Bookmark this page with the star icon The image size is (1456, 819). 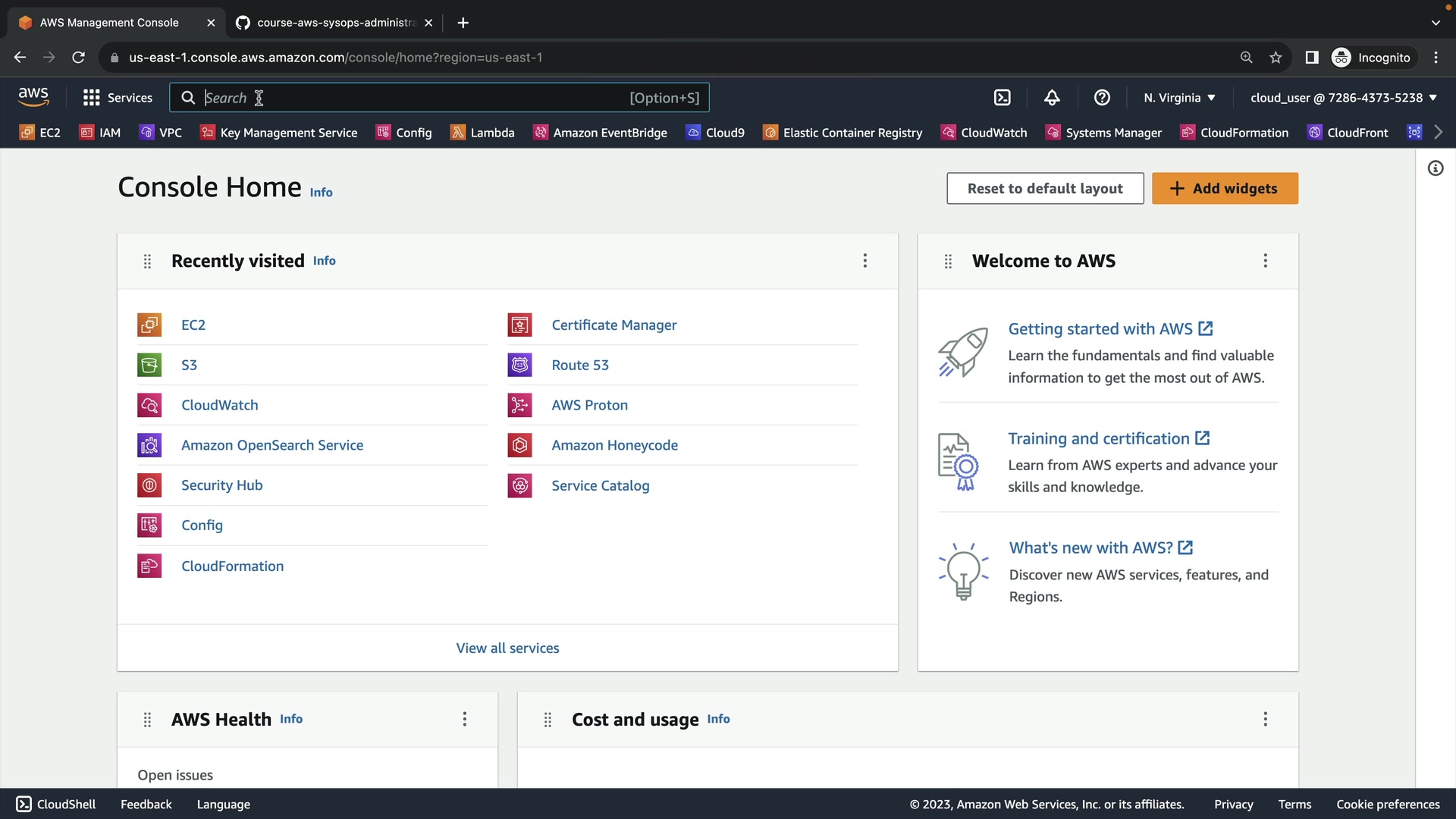click(1276, 58)
